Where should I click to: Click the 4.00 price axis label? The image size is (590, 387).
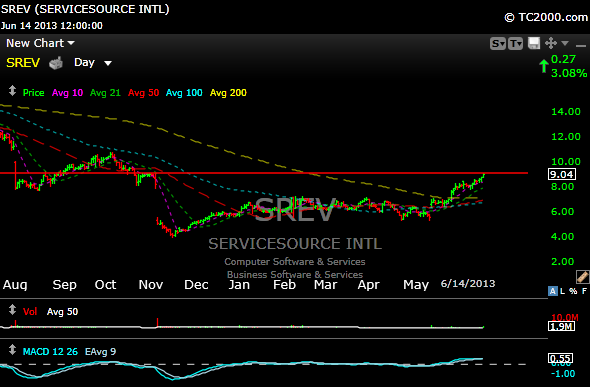coord(563,237)
